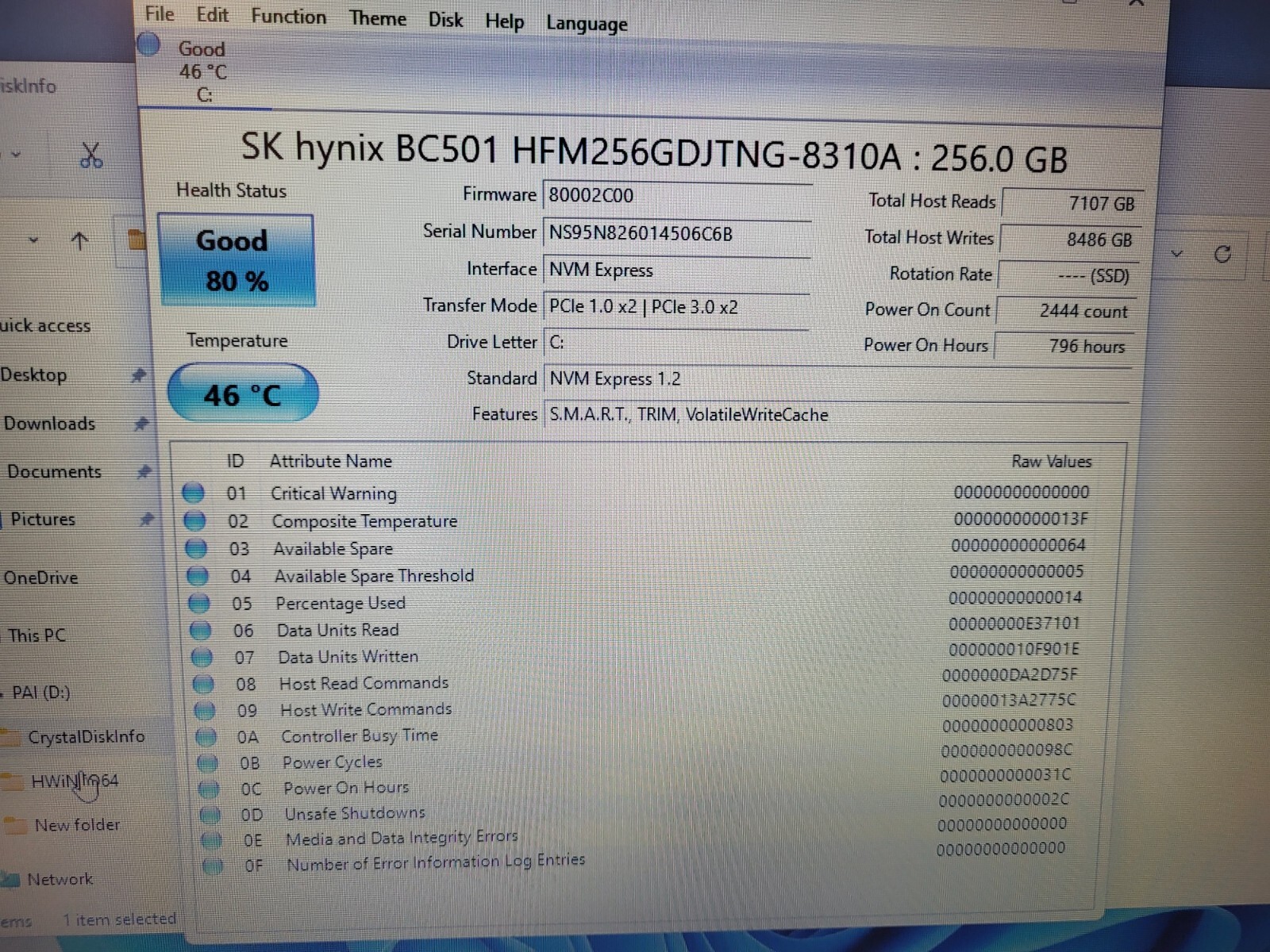Click status circle for Data Units Written
The width and height of the screenshot is (1270, 952).
click(x=202, y=658)
